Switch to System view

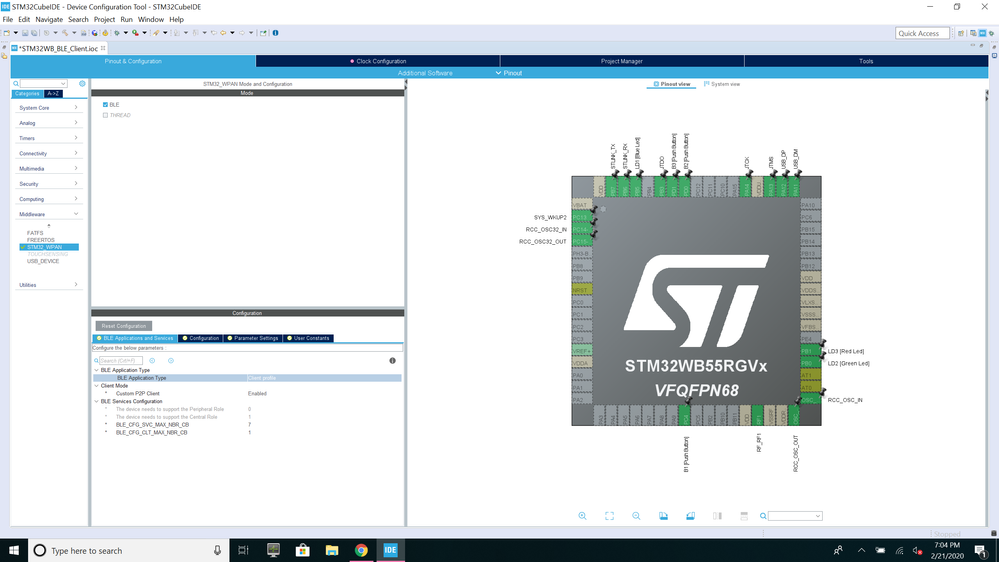click(722, 84)
